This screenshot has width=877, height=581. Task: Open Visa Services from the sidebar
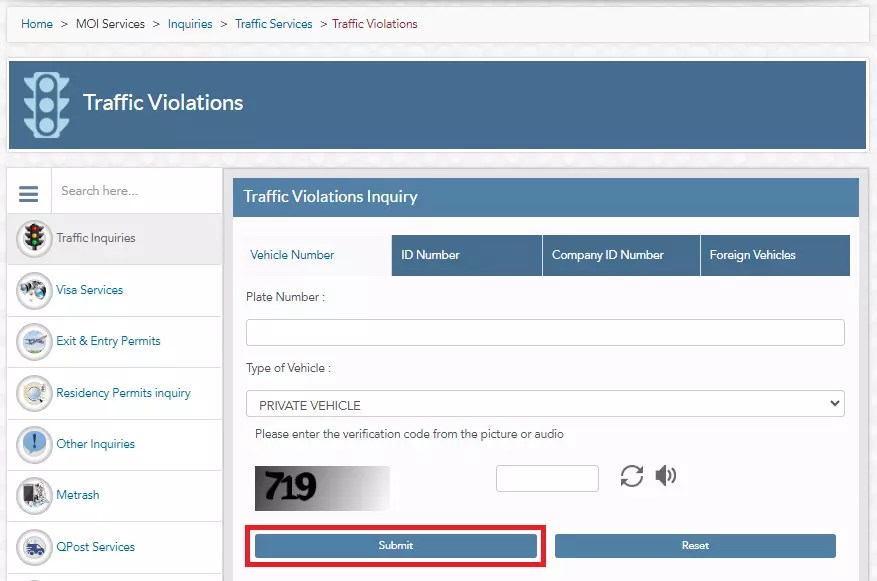pos(33,290)
